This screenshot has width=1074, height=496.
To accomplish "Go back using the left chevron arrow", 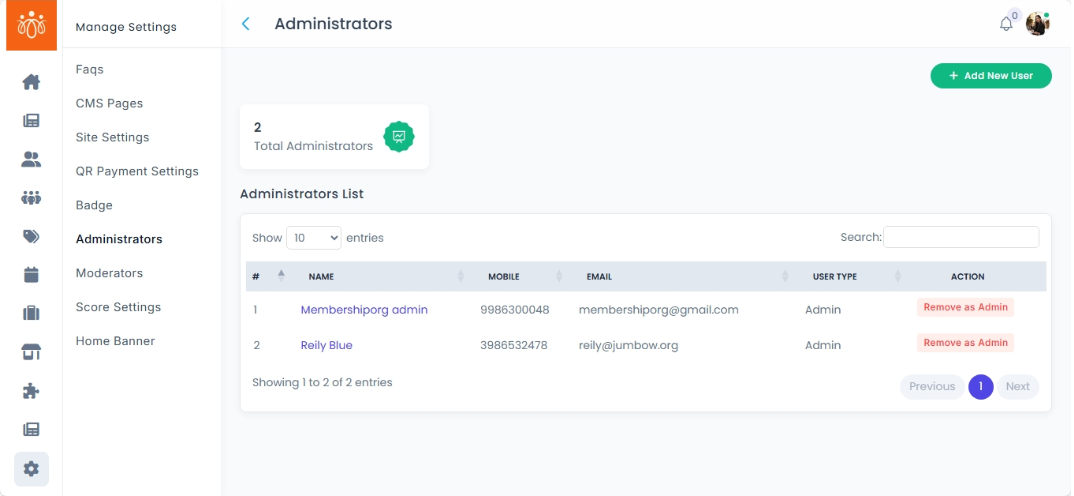I will (246, 24).
